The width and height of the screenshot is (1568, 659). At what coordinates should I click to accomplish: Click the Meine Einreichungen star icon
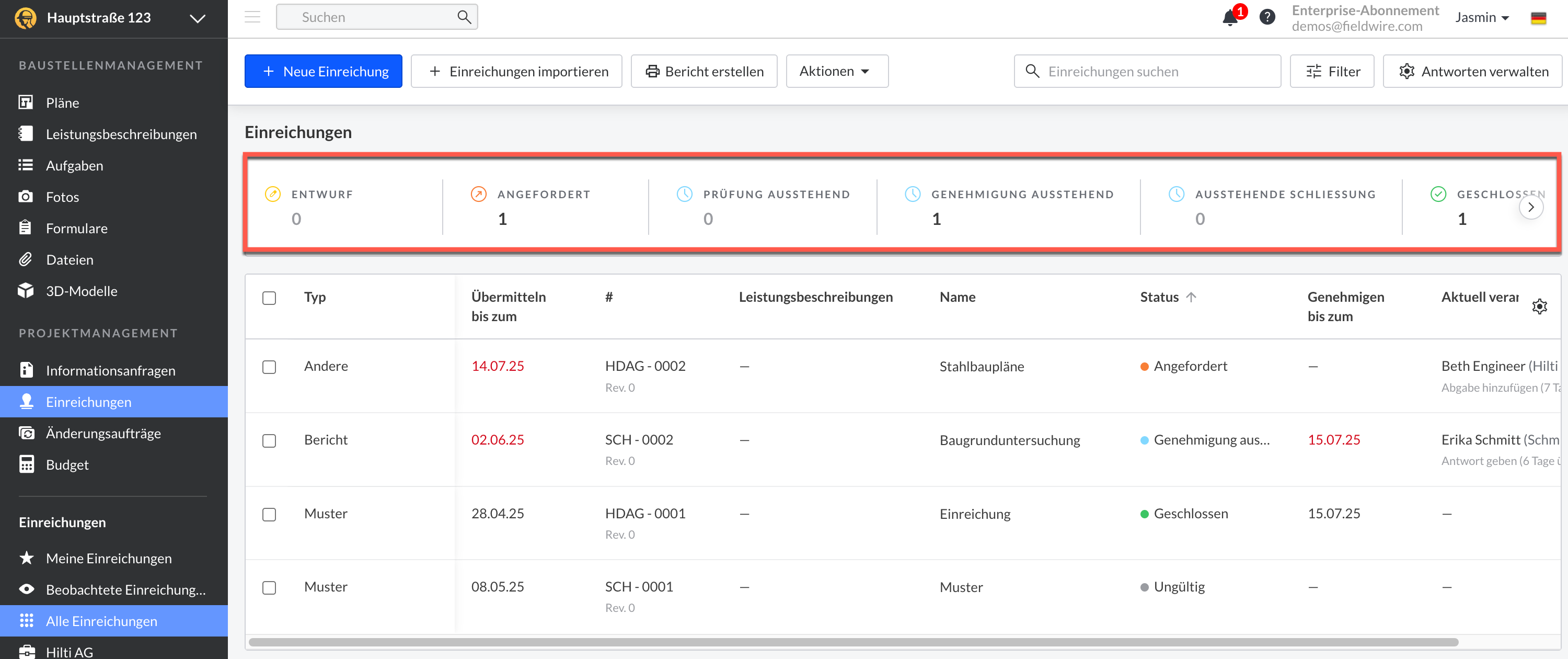(26, 558)
